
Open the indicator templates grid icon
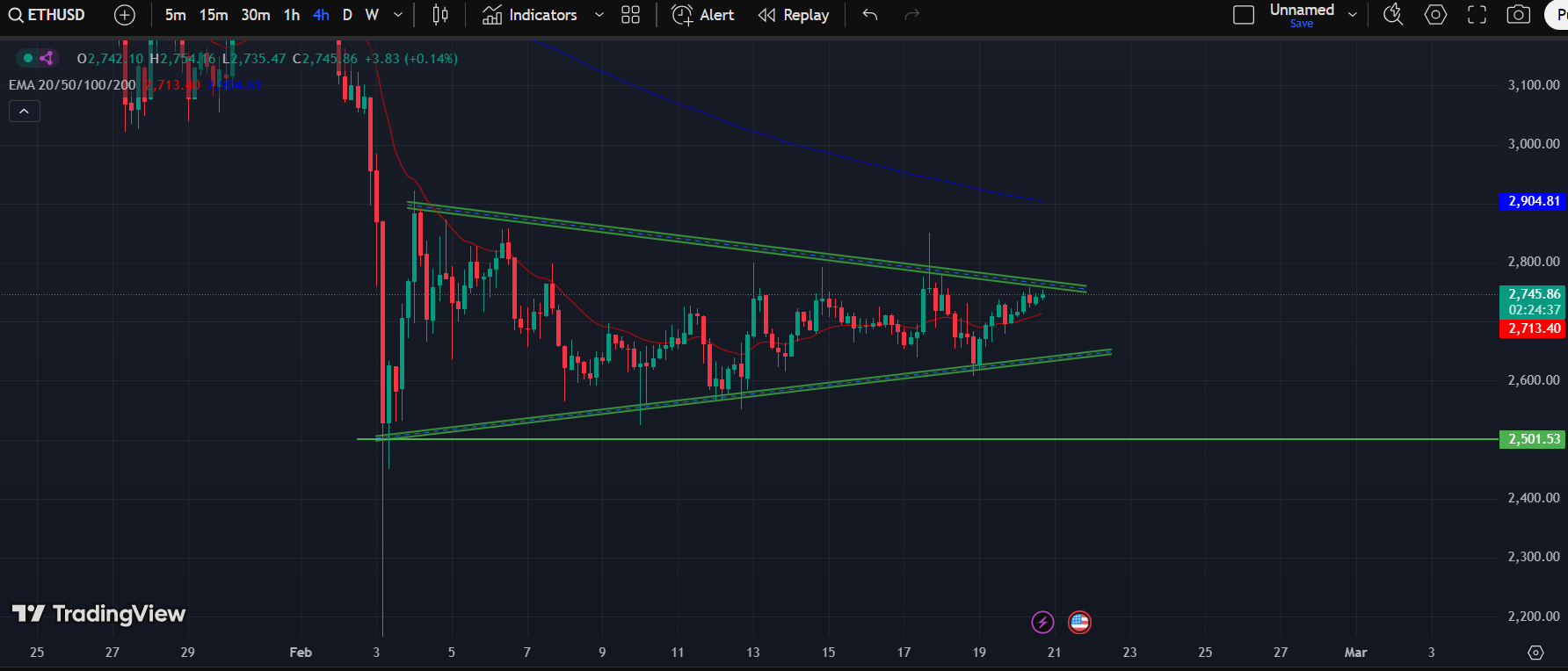(630, 15)
